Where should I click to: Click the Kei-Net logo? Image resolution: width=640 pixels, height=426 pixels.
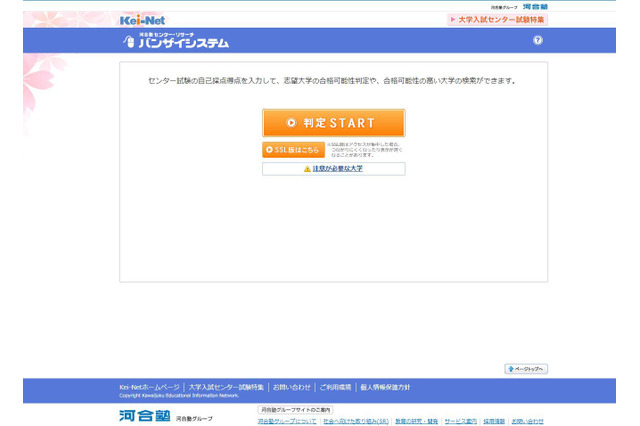click(142, 20)
